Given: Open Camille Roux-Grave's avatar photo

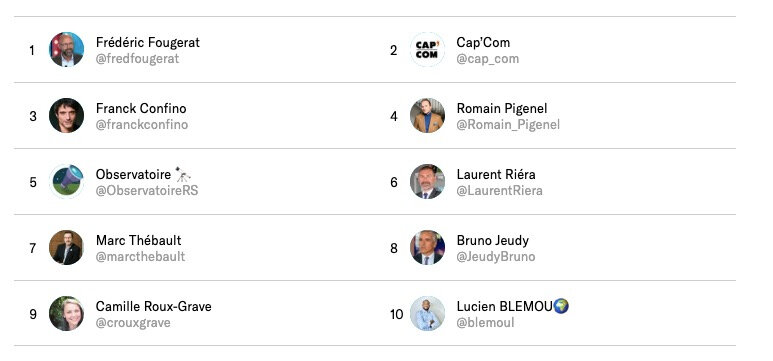Looking at the screenshot, I should click(67, 314).
